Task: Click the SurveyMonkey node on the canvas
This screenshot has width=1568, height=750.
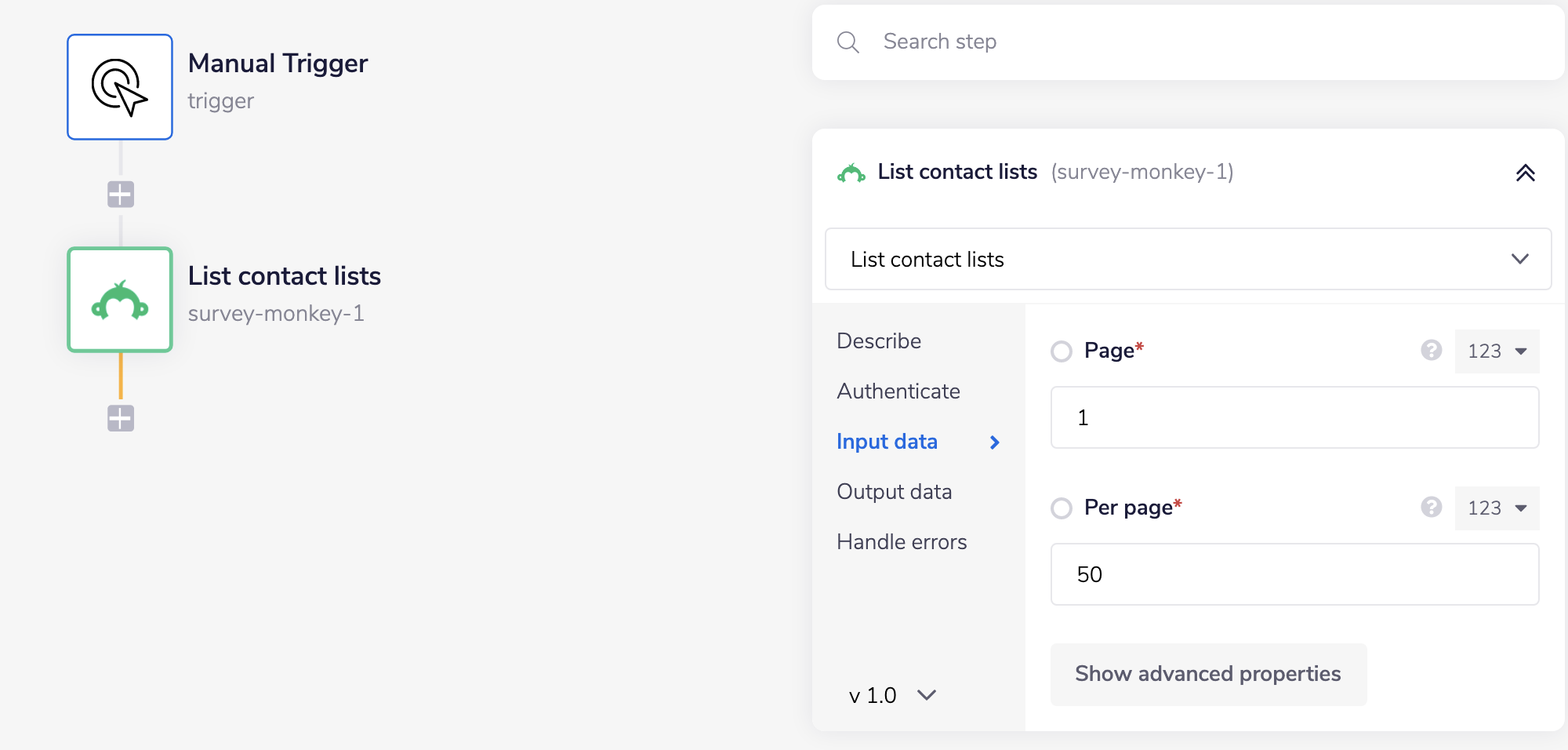Action: pos(119,300)
